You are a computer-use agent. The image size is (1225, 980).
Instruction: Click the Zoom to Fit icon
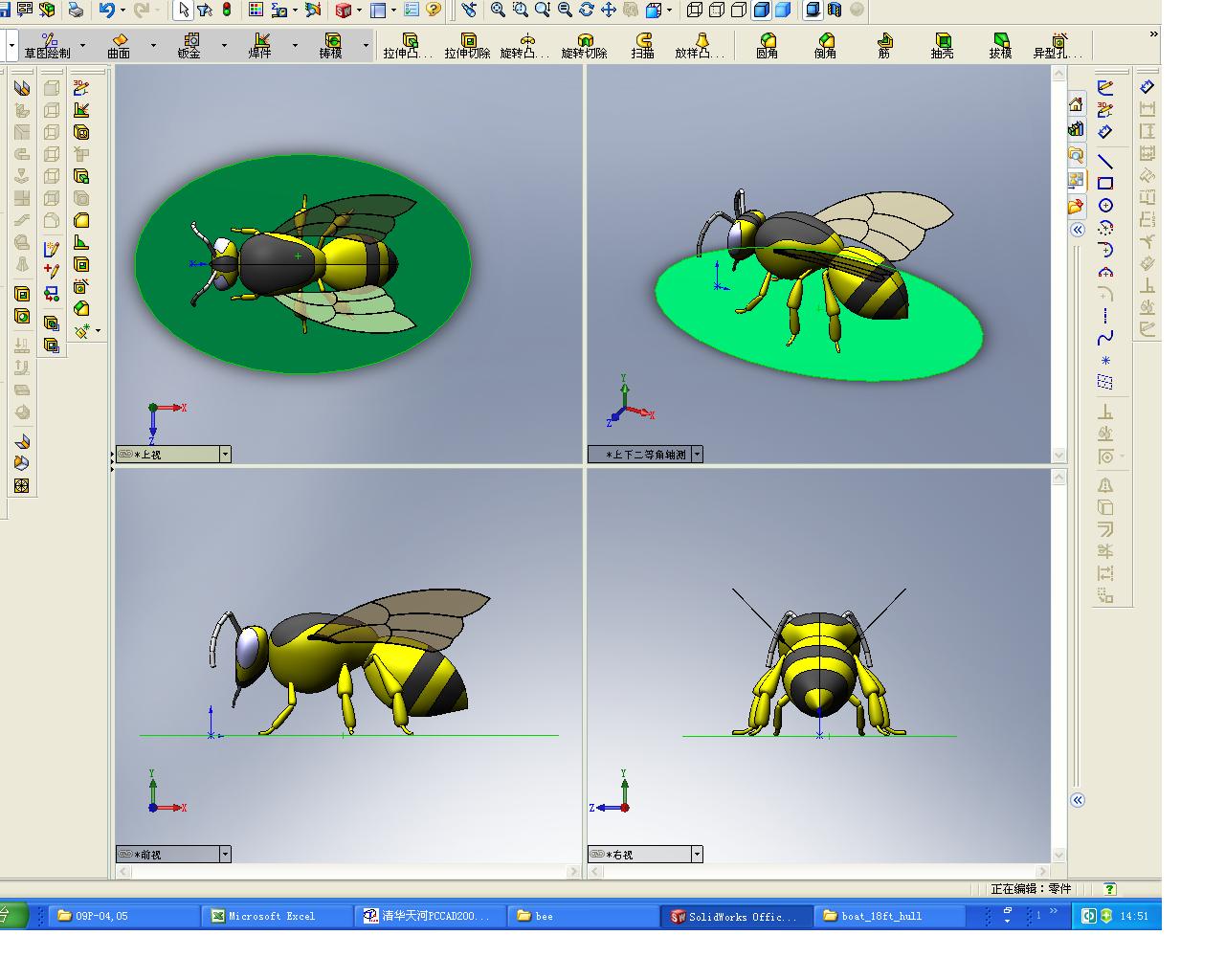click(498, 11)
